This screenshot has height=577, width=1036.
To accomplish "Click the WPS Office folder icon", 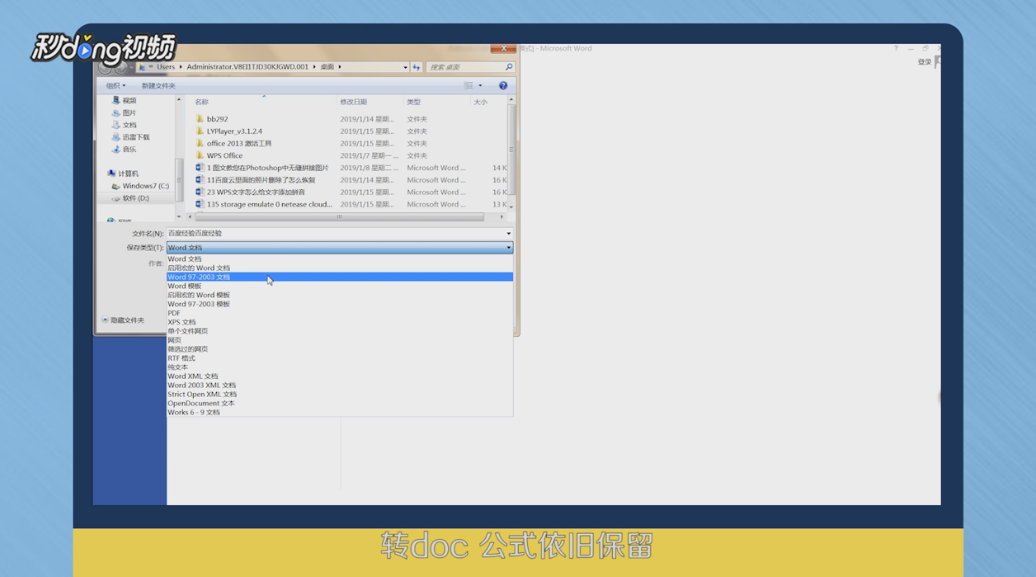I will 200,155.
